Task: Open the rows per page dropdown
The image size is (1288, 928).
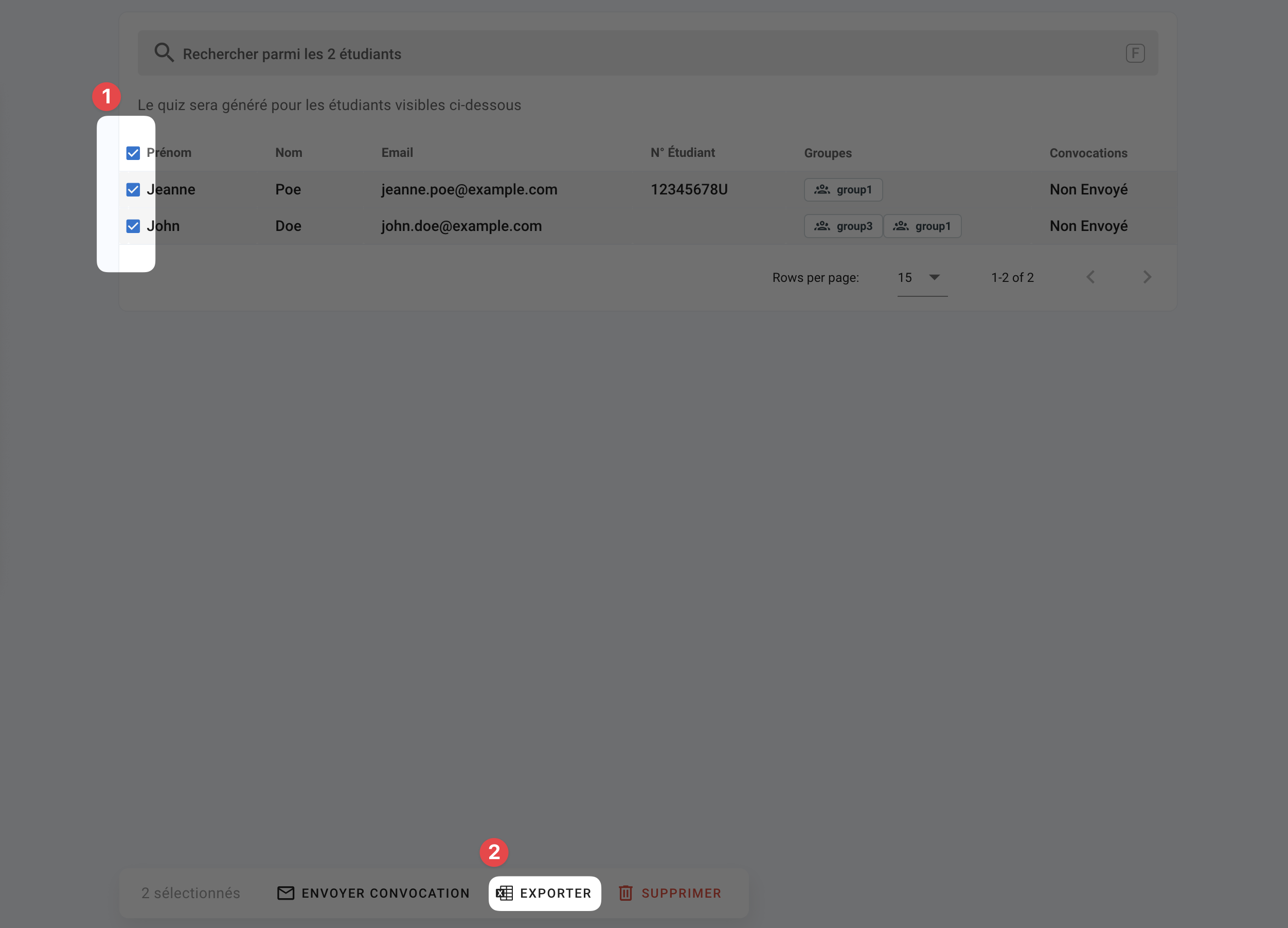Action: point(921,278)
